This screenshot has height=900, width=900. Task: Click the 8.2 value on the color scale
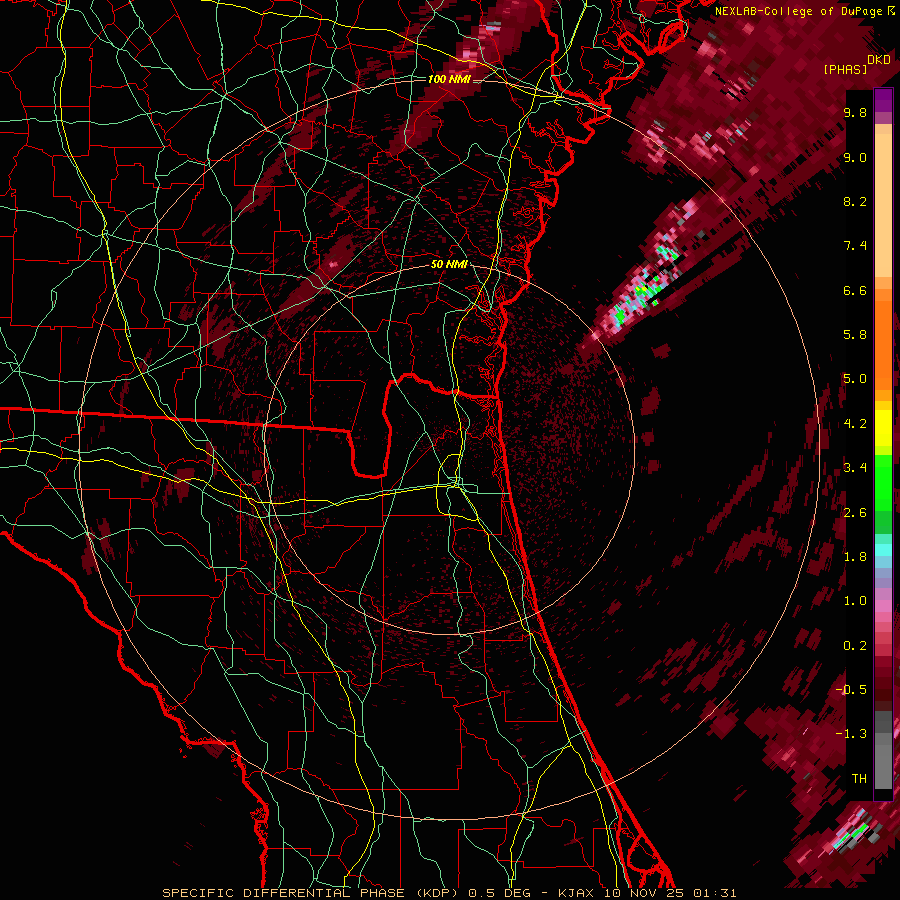click(855, 201)
